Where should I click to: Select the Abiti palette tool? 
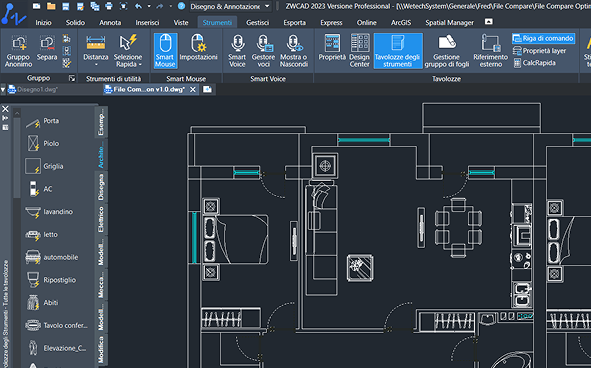42,303
